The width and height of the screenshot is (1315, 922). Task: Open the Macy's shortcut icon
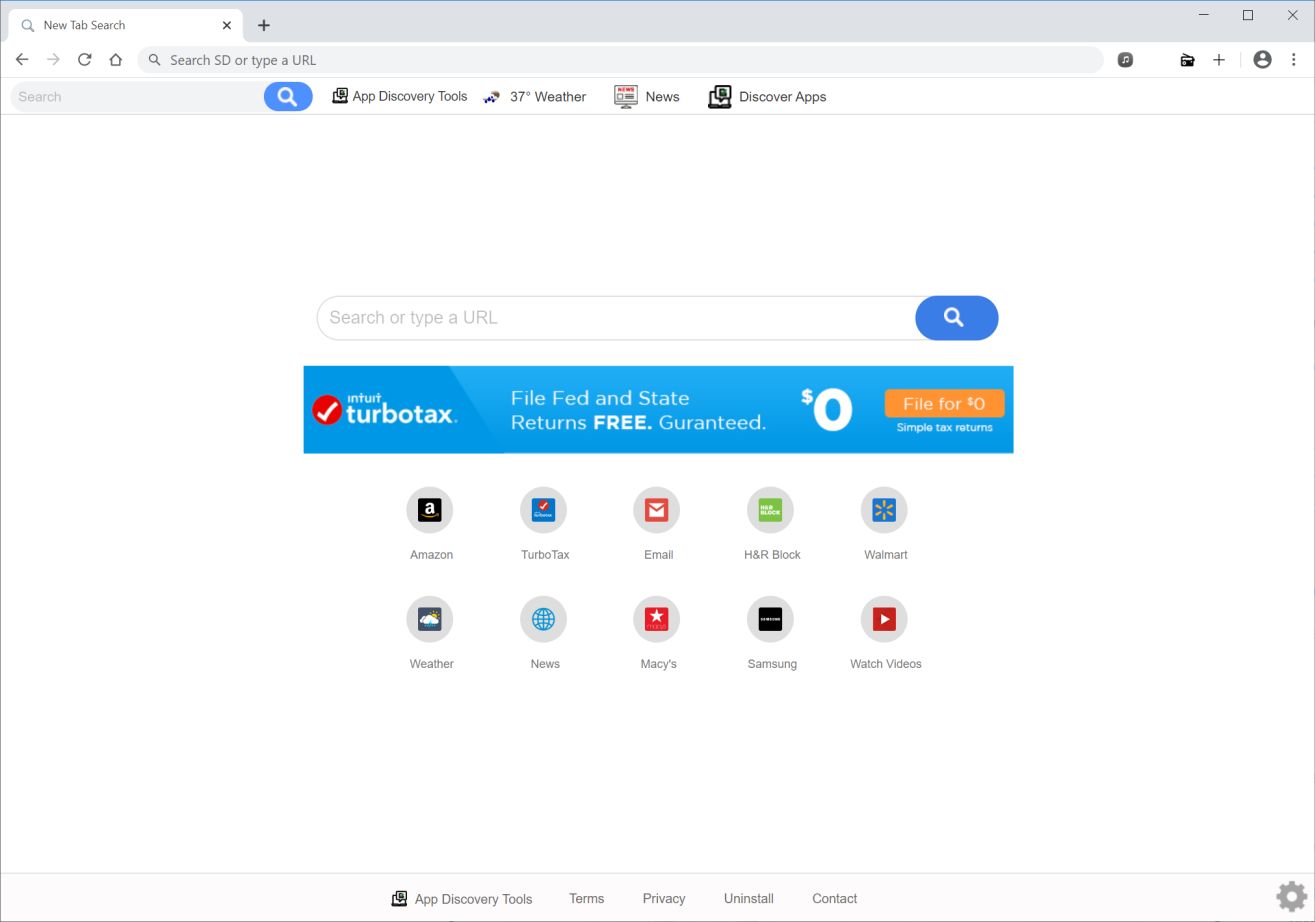coord(656,620)
